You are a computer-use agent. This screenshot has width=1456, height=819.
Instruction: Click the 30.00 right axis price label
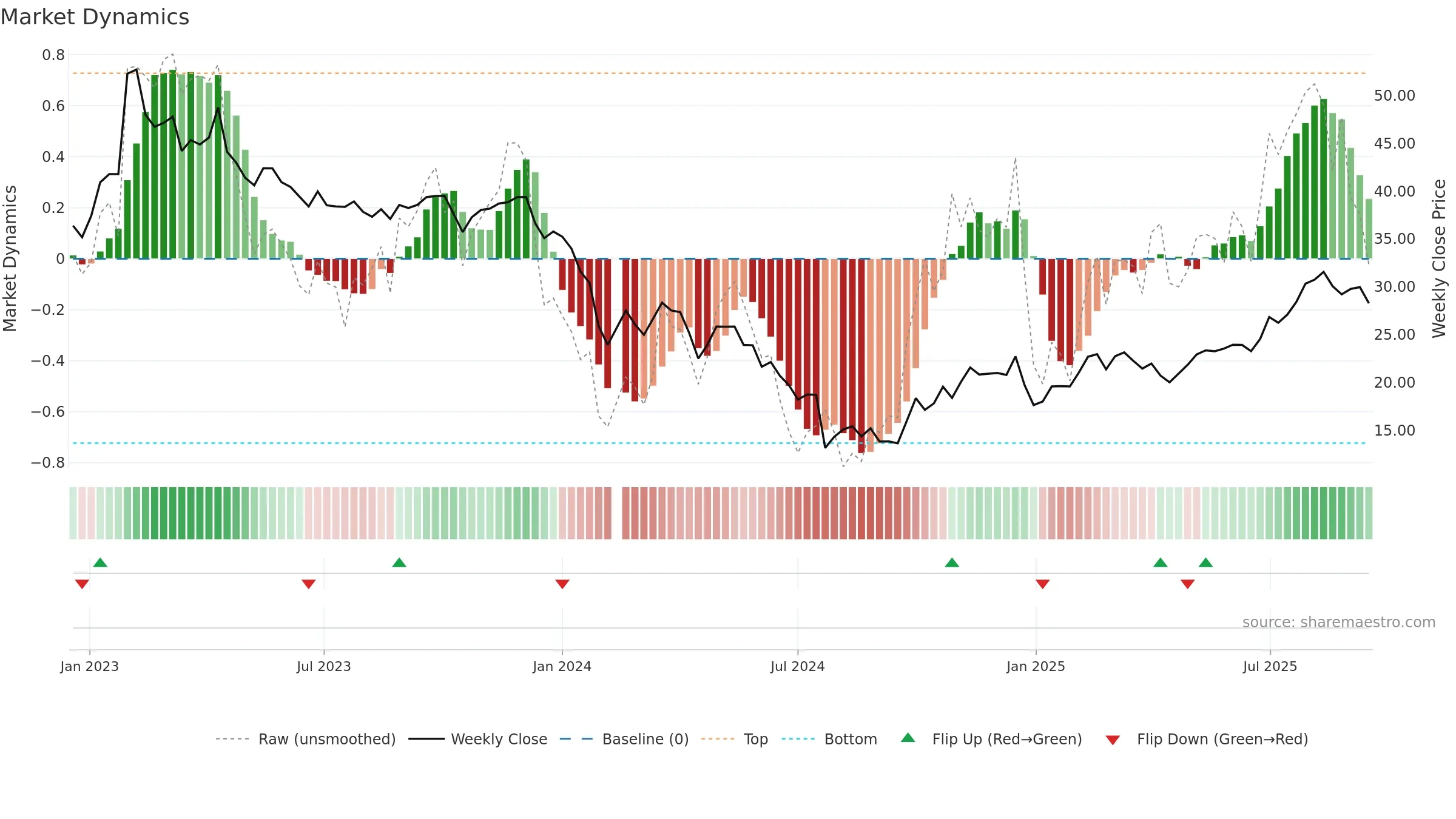pos(1395,287)
